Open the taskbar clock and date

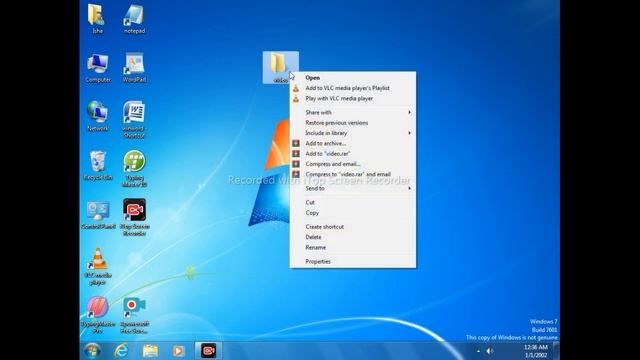(x=536, y=351)
